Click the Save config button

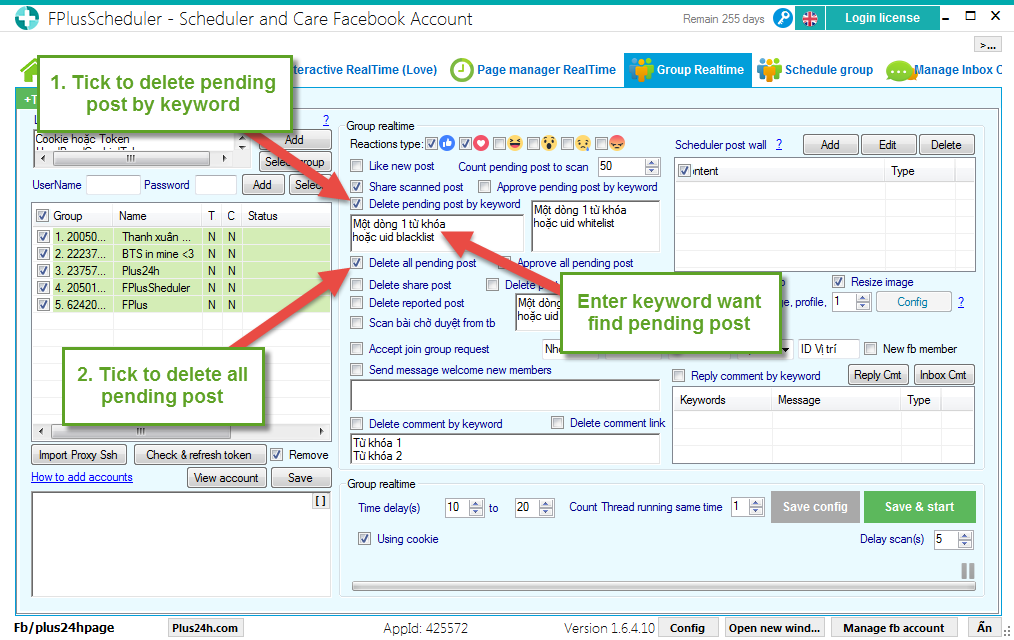pyautogui.click(x=815, y=507)
